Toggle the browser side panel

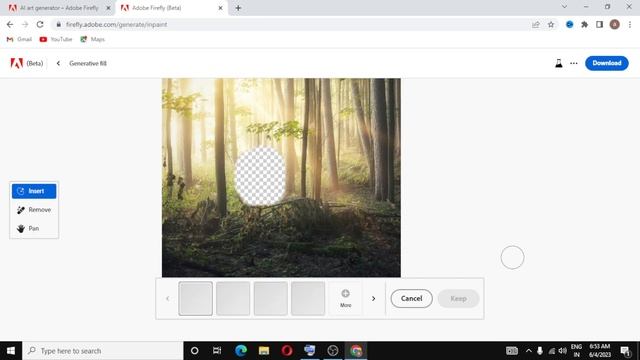tap(599, 24)
